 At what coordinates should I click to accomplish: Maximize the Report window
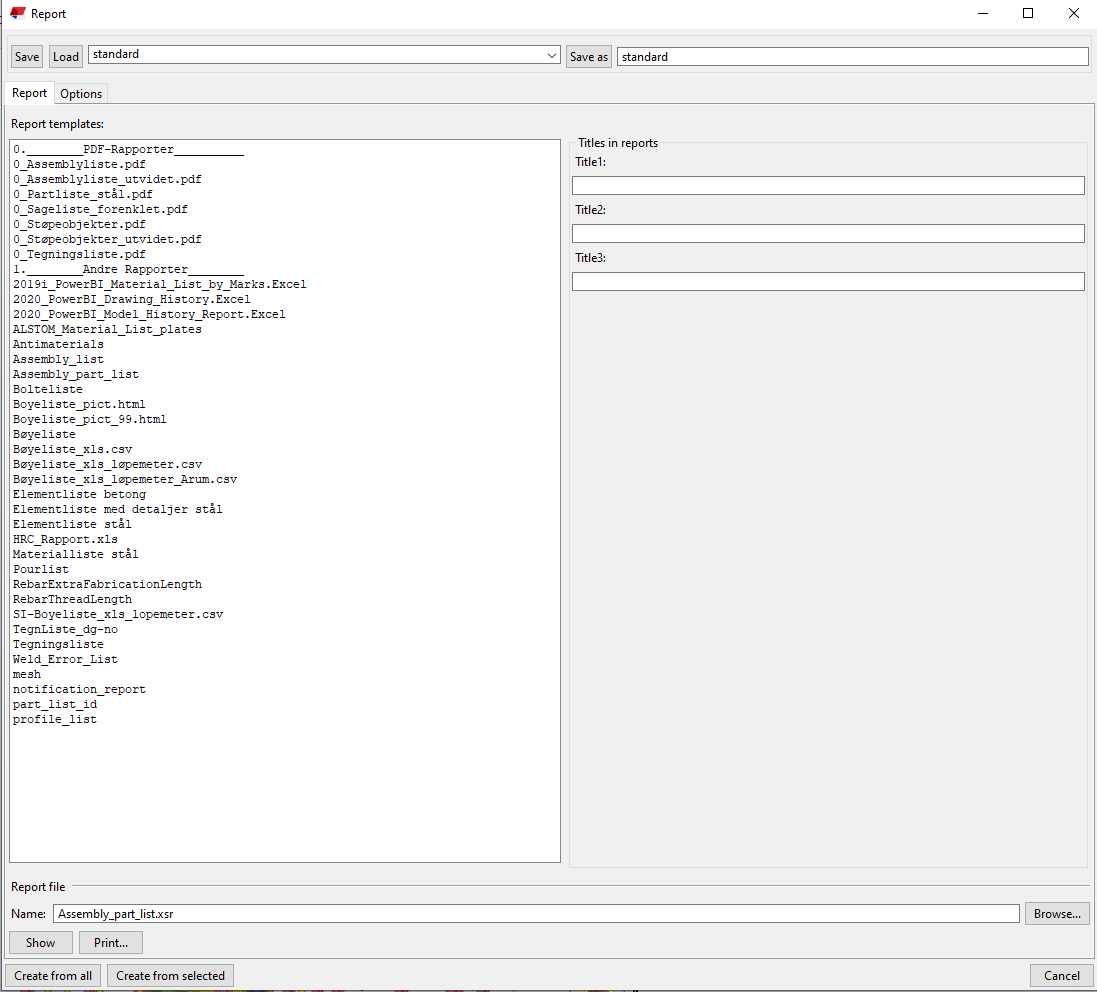tap(1028, 13)
